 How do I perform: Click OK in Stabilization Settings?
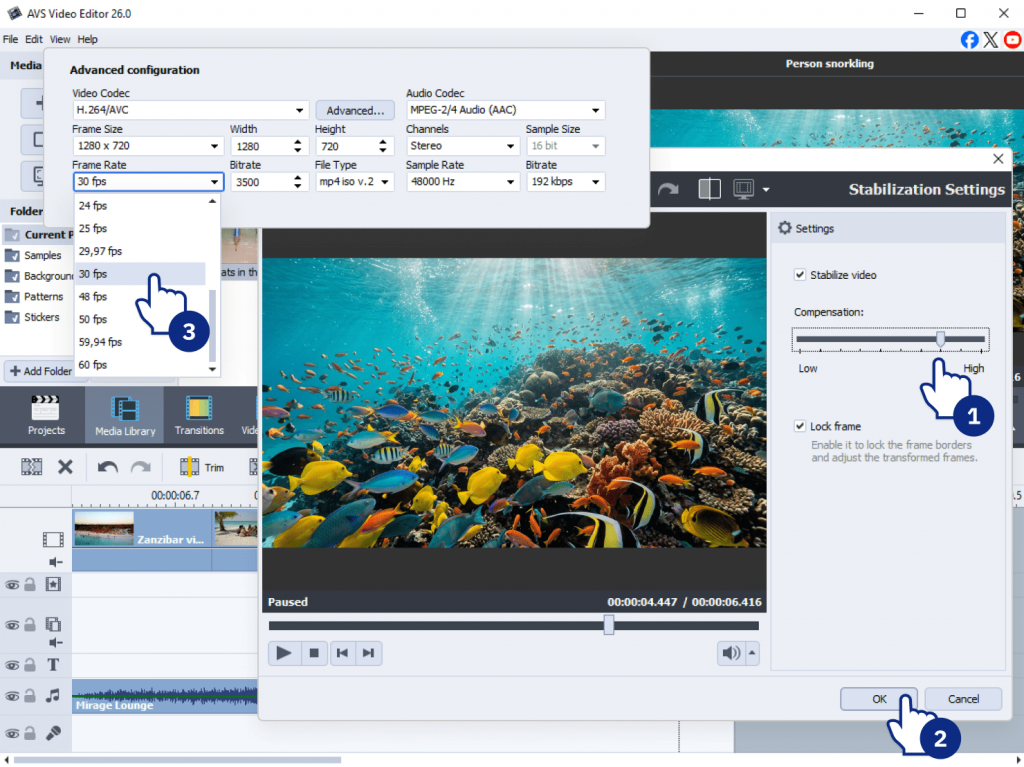[x=879, y=699]
